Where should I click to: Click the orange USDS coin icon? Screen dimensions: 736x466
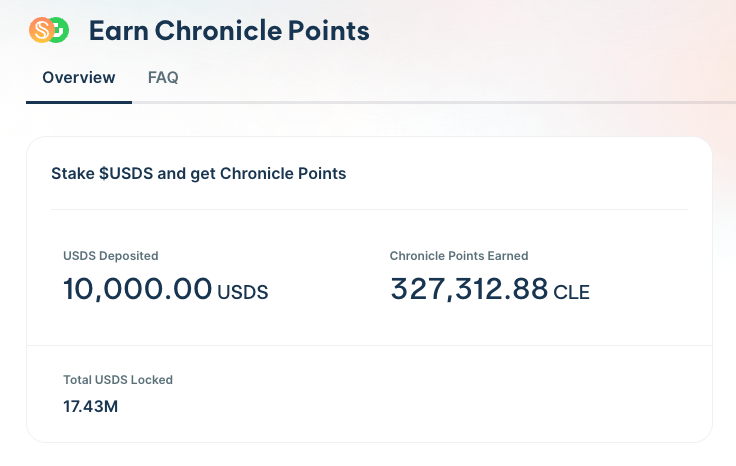(x=41, y=31)
